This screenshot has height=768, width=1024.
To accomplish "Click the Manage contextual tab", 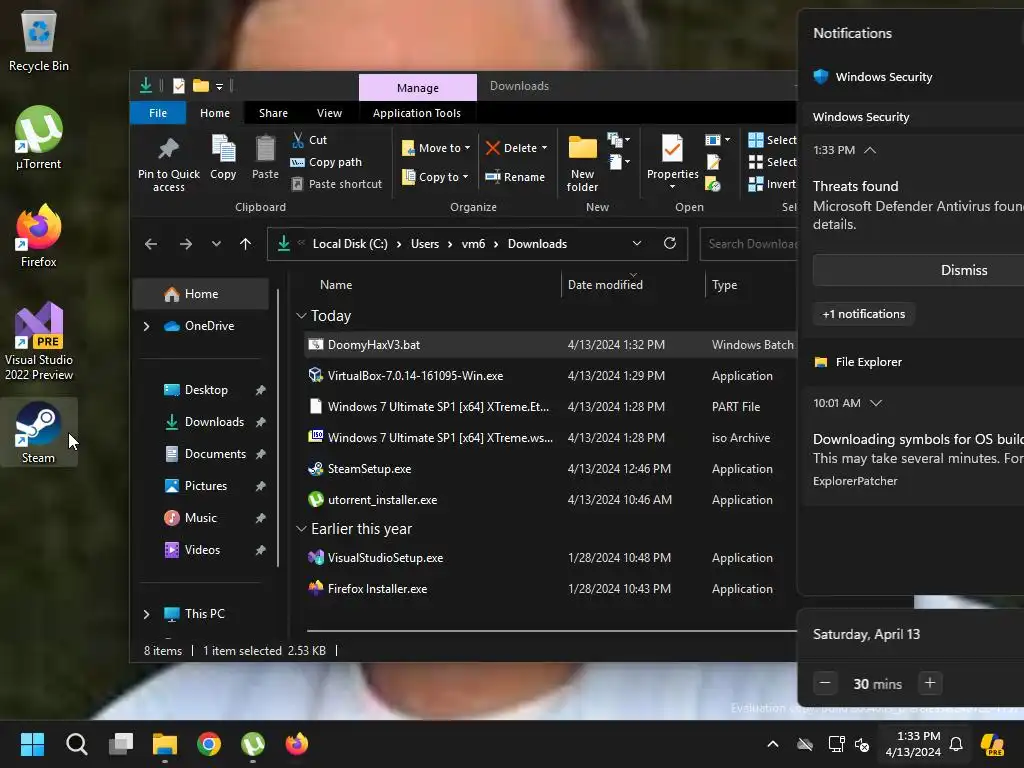I will pyautogui.click(x=418, y=88).
